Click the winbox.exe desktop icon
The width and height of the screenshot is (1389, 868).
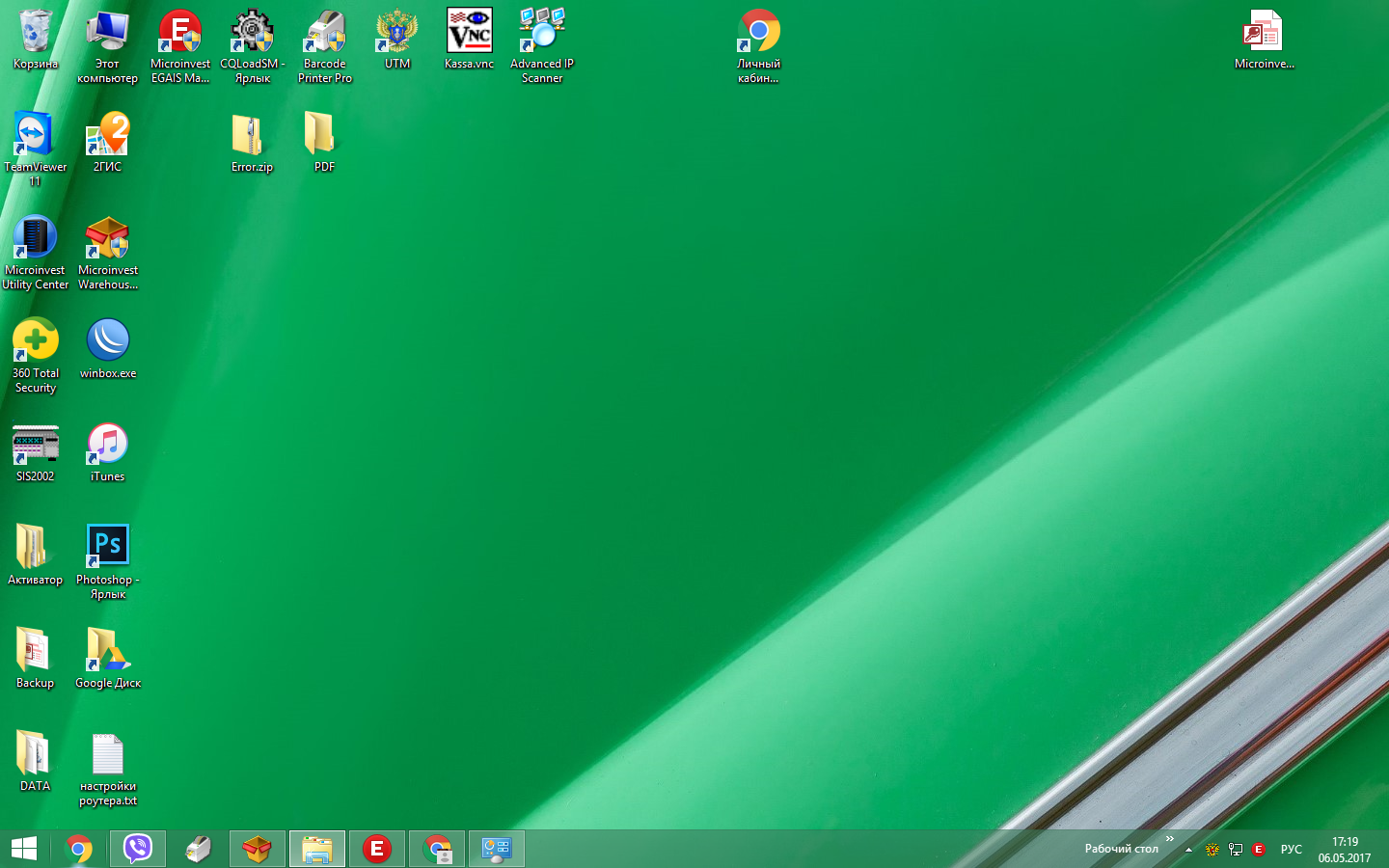[x=107, y=341]
